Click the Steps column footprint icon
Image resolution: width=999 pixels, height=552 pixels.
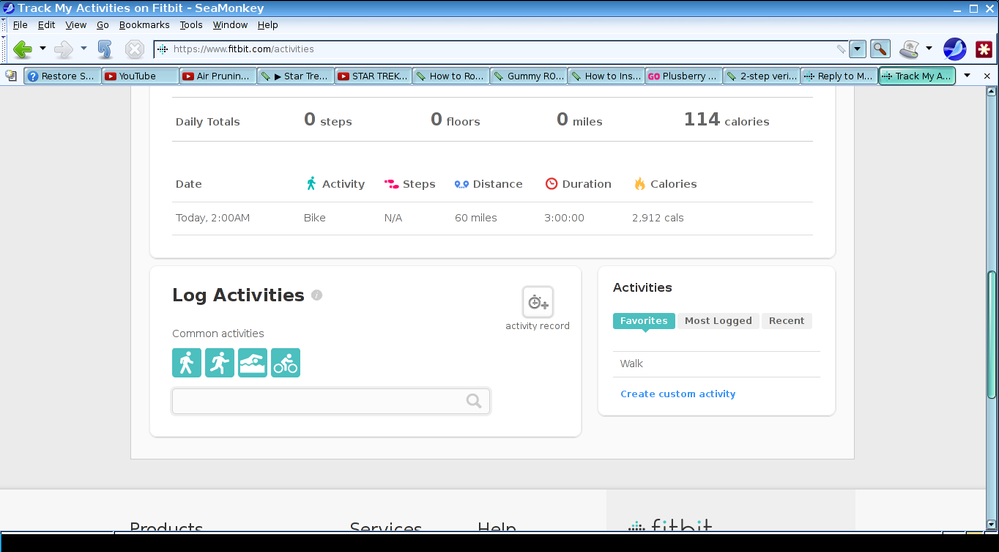coord(391,184)
